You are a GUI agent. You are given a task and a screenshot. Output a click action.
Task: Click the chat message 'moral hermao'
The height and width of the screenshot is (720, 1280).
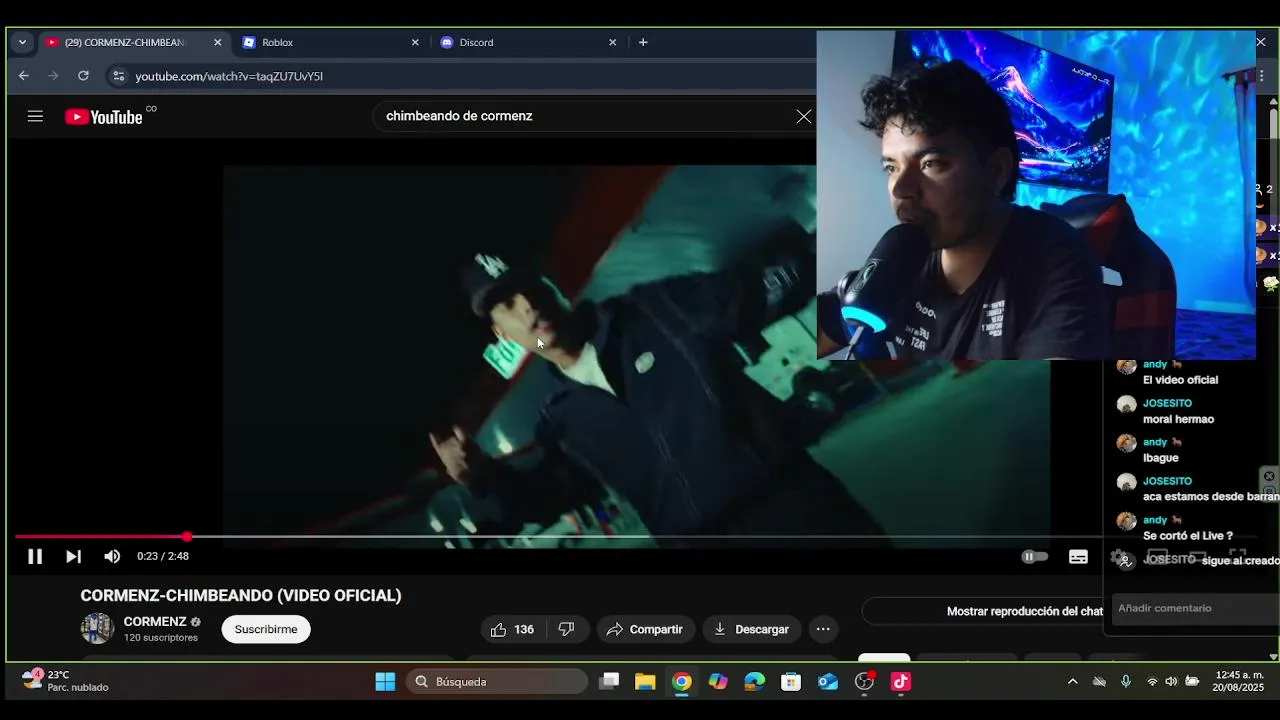pos(1178,419)
